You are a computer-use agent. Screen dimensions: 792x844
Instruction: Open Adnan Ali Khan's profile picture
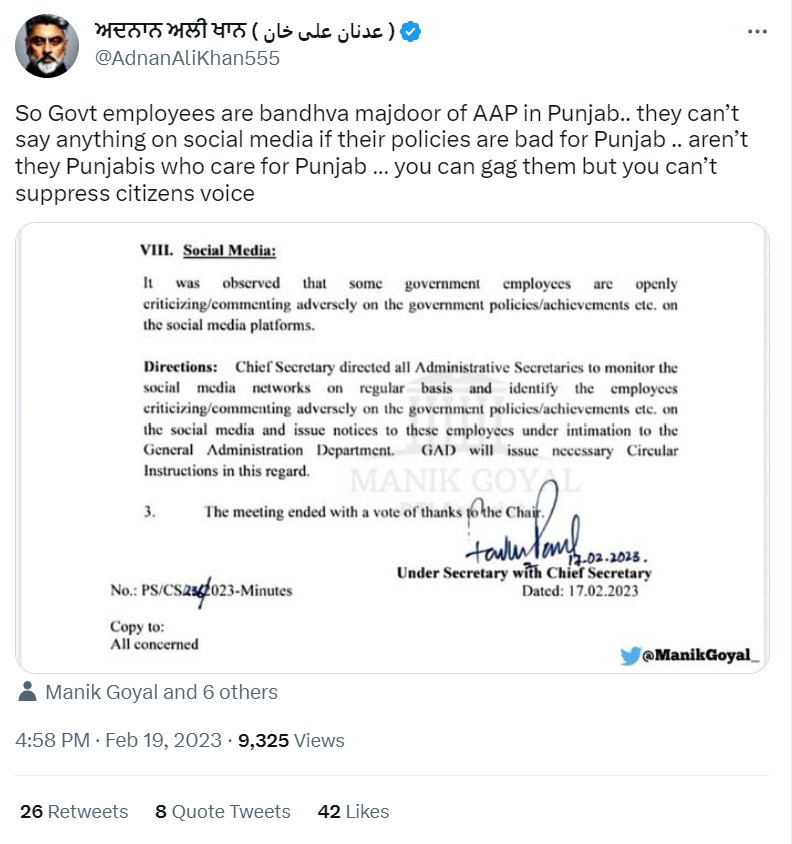click(47, 46)
